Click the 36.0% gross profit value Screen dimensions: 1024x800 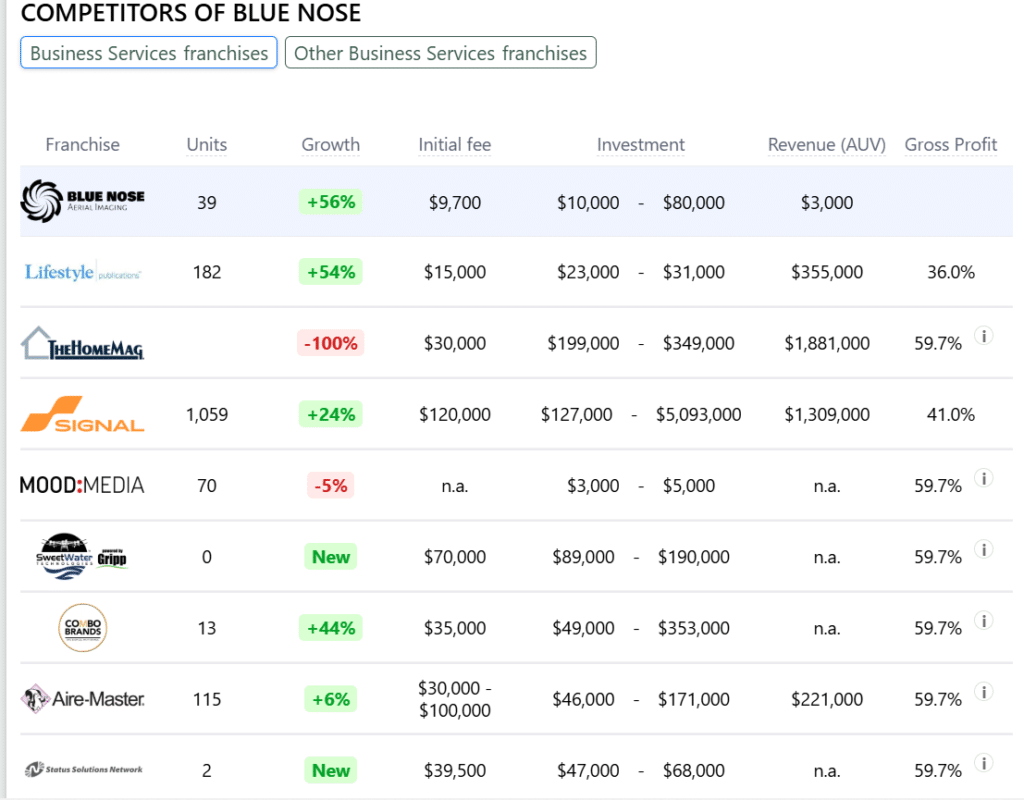(x=951, y=272)
